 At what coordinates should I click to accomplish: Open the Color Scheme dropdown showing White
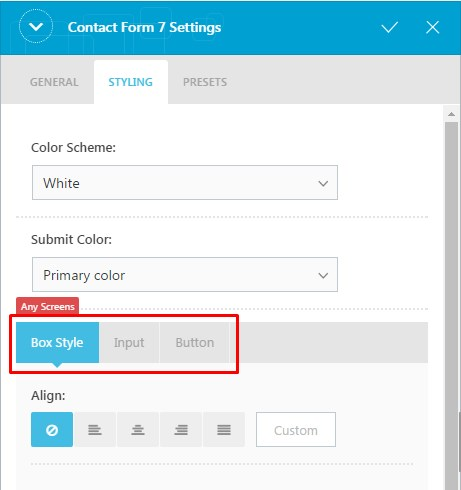[x=185, y=183]
